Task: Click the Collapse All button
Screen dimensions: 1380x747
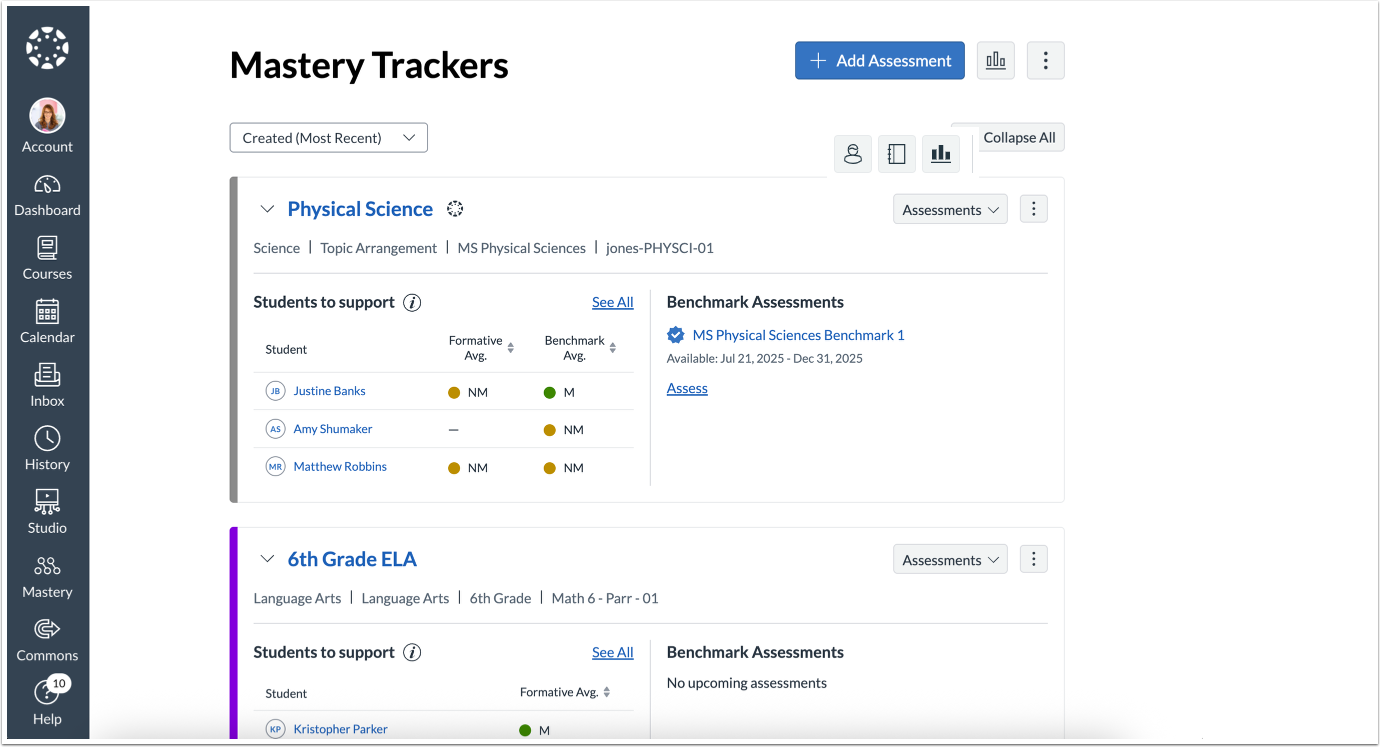Action: (x=1019, y=137)
